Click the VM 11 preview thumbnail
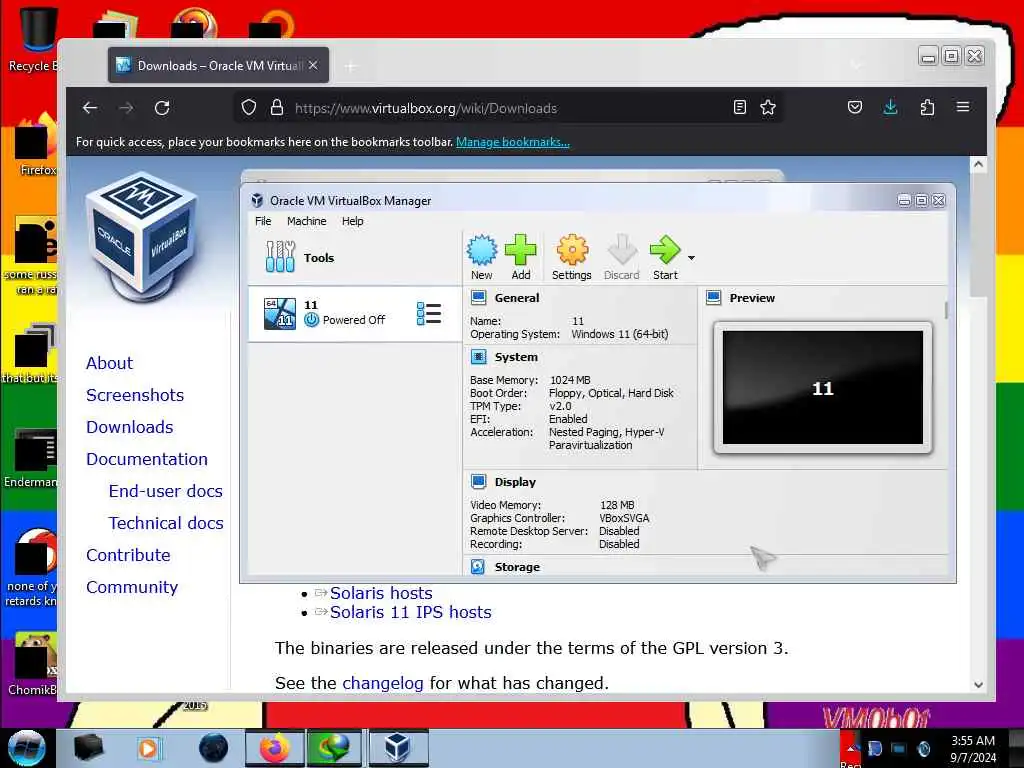This screenshot has height=768, width=1024. tap(823, 388)
